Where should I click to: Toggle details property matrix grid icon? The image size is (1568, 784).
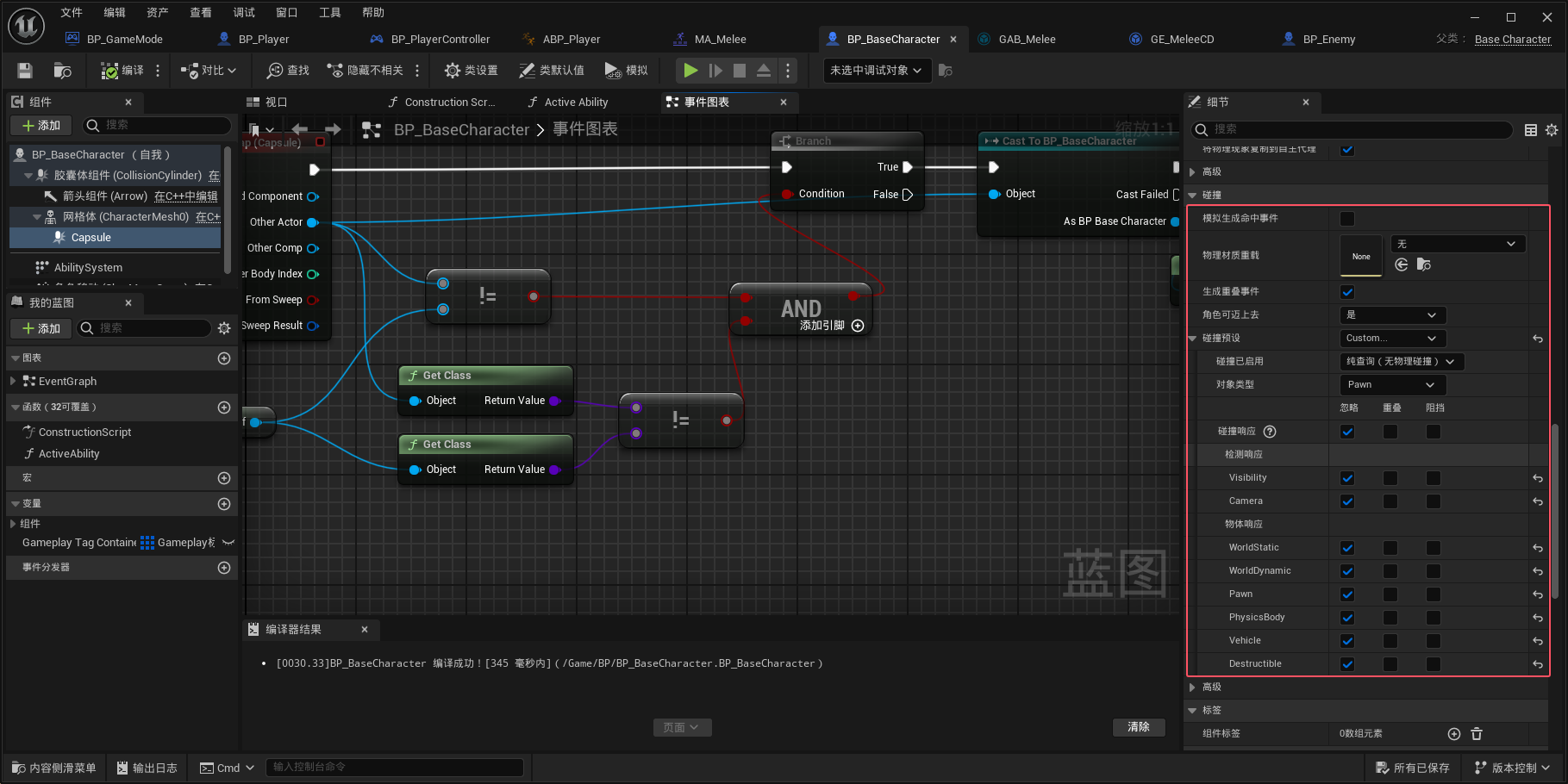[x=1531, y=130]
